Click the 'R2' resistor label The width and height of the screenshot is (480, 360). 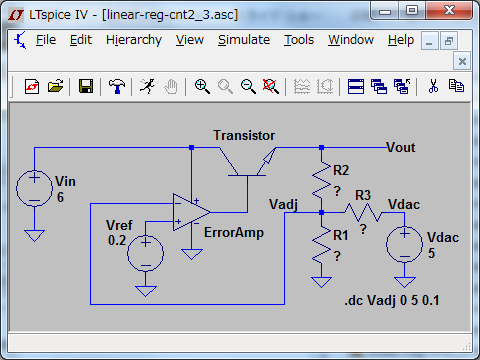[341, 170]
